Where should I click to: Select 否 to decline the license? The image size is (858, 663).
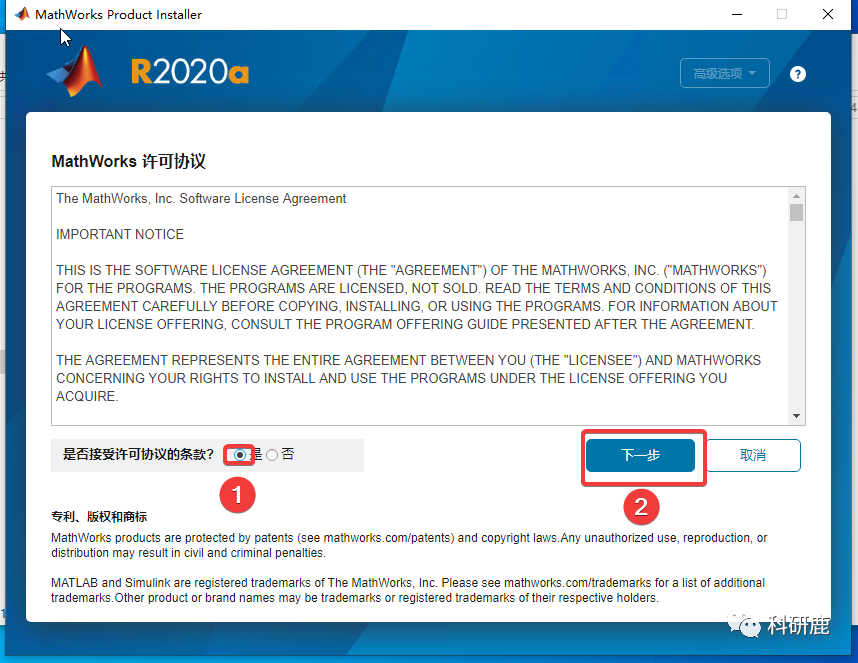(x=272, y=455)
